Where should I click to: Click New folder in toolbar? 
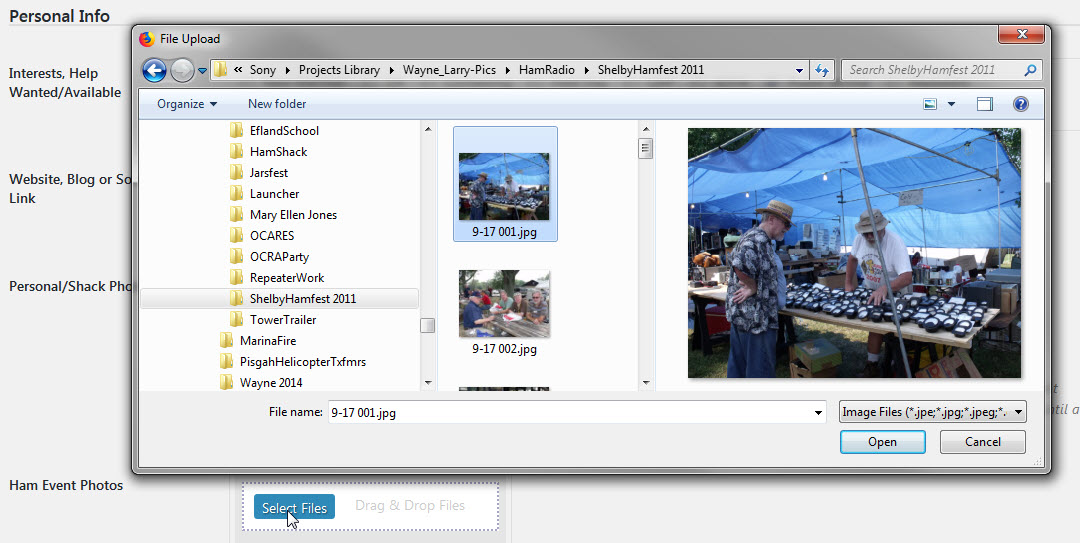(277, 104)
